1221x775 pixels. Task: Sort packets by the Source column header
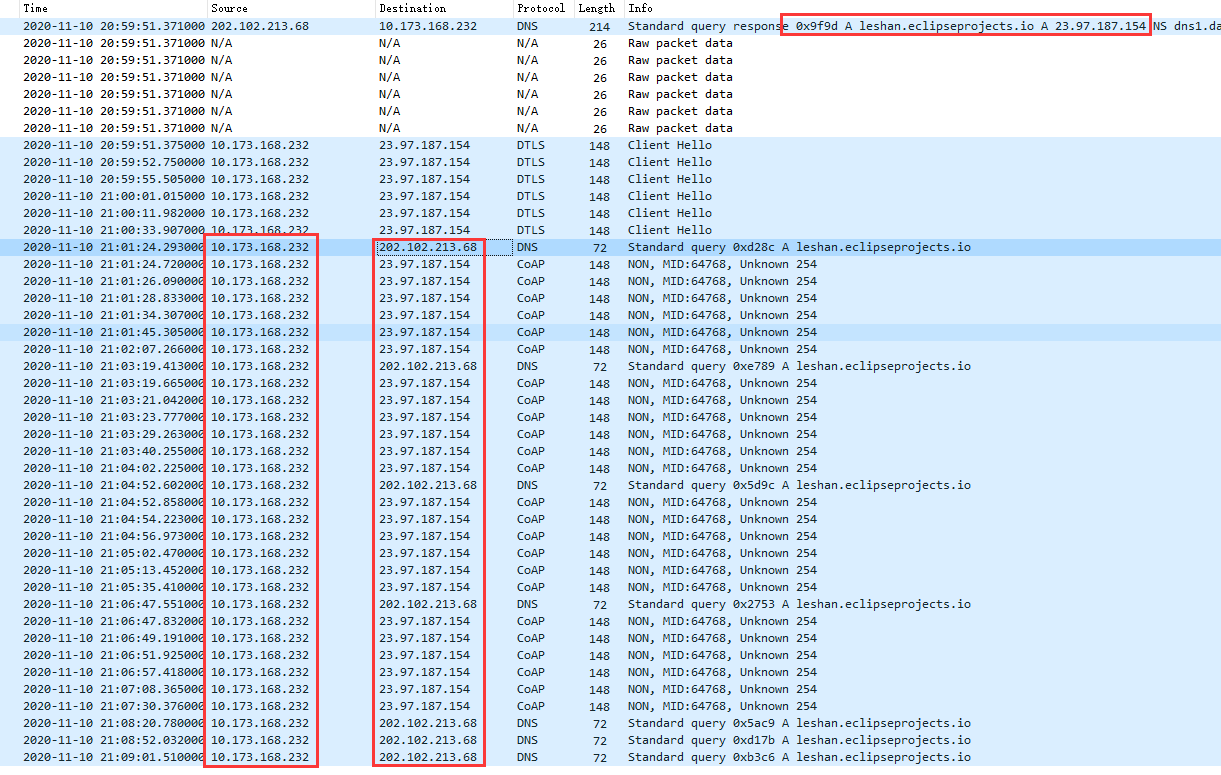click(228, 8)
